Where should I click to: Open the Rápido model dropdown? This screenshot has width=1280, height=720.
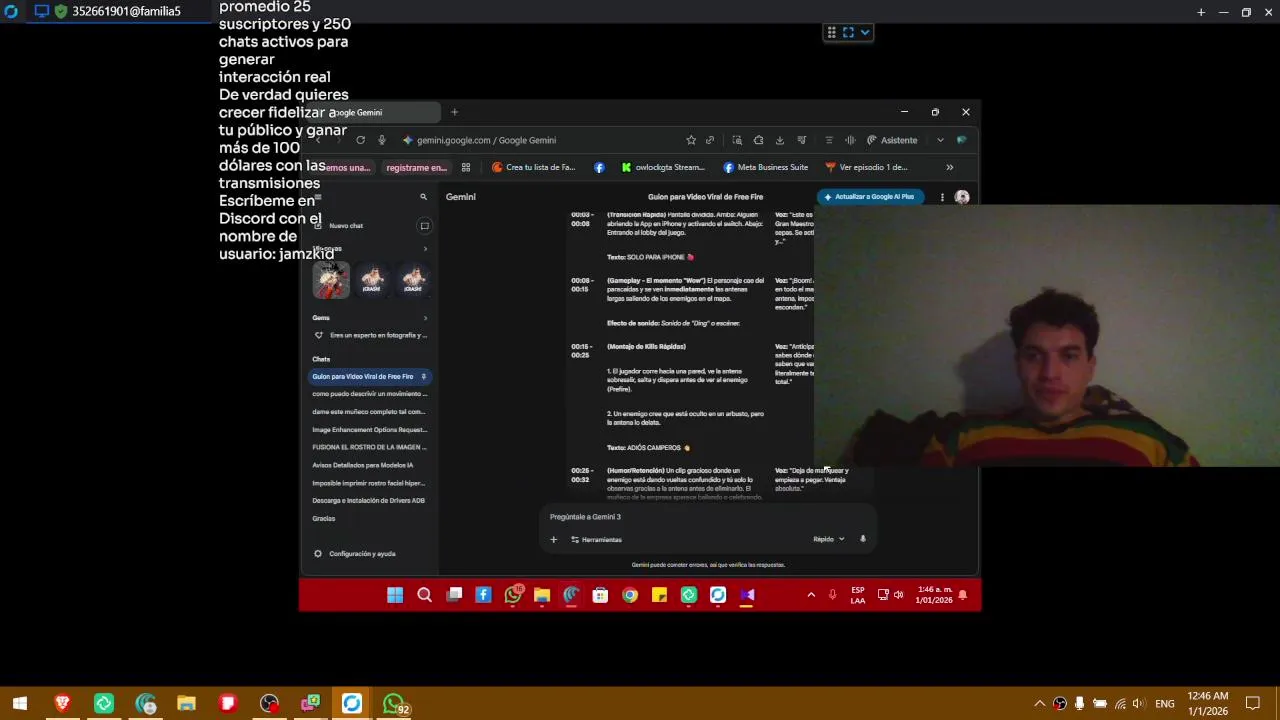tap(829, 540)
